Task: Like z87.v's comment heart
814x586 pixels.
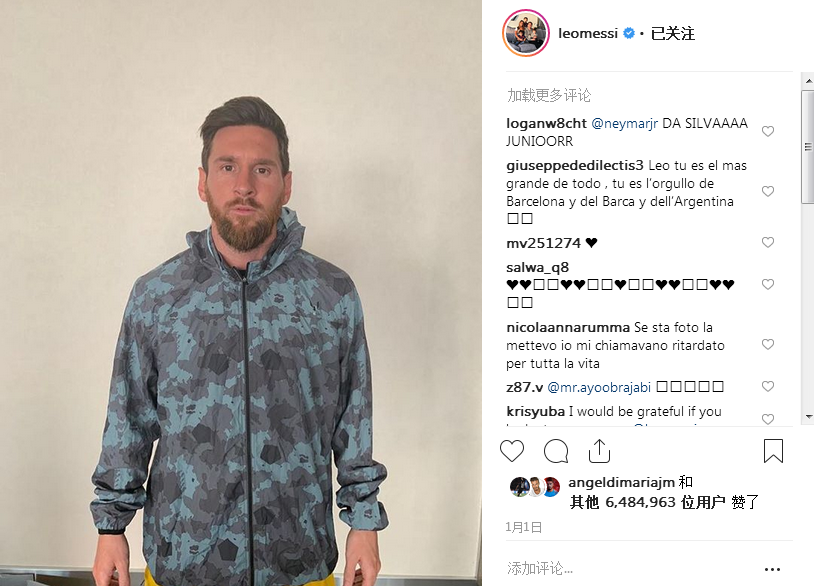Action: [x=768, y=386]
